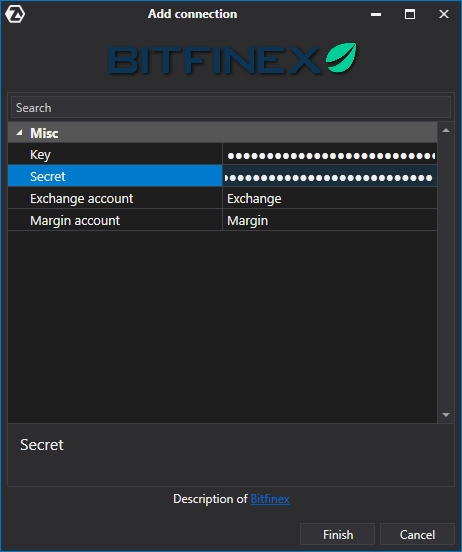Select the Key property label
This screenshot has width=462, height=552.
point(40,155)
